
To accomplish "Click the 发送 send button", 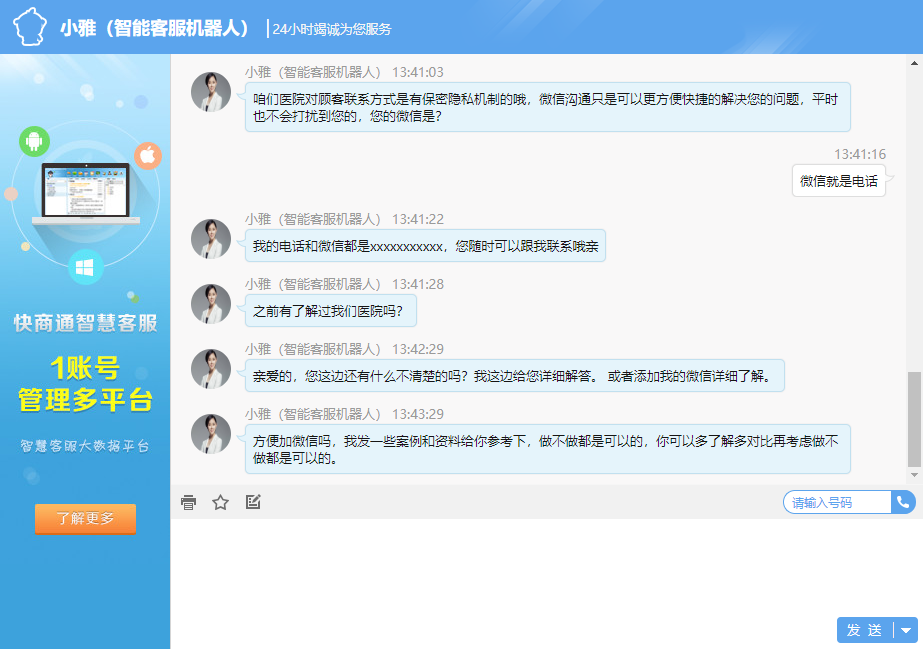I will click(864, 630).
